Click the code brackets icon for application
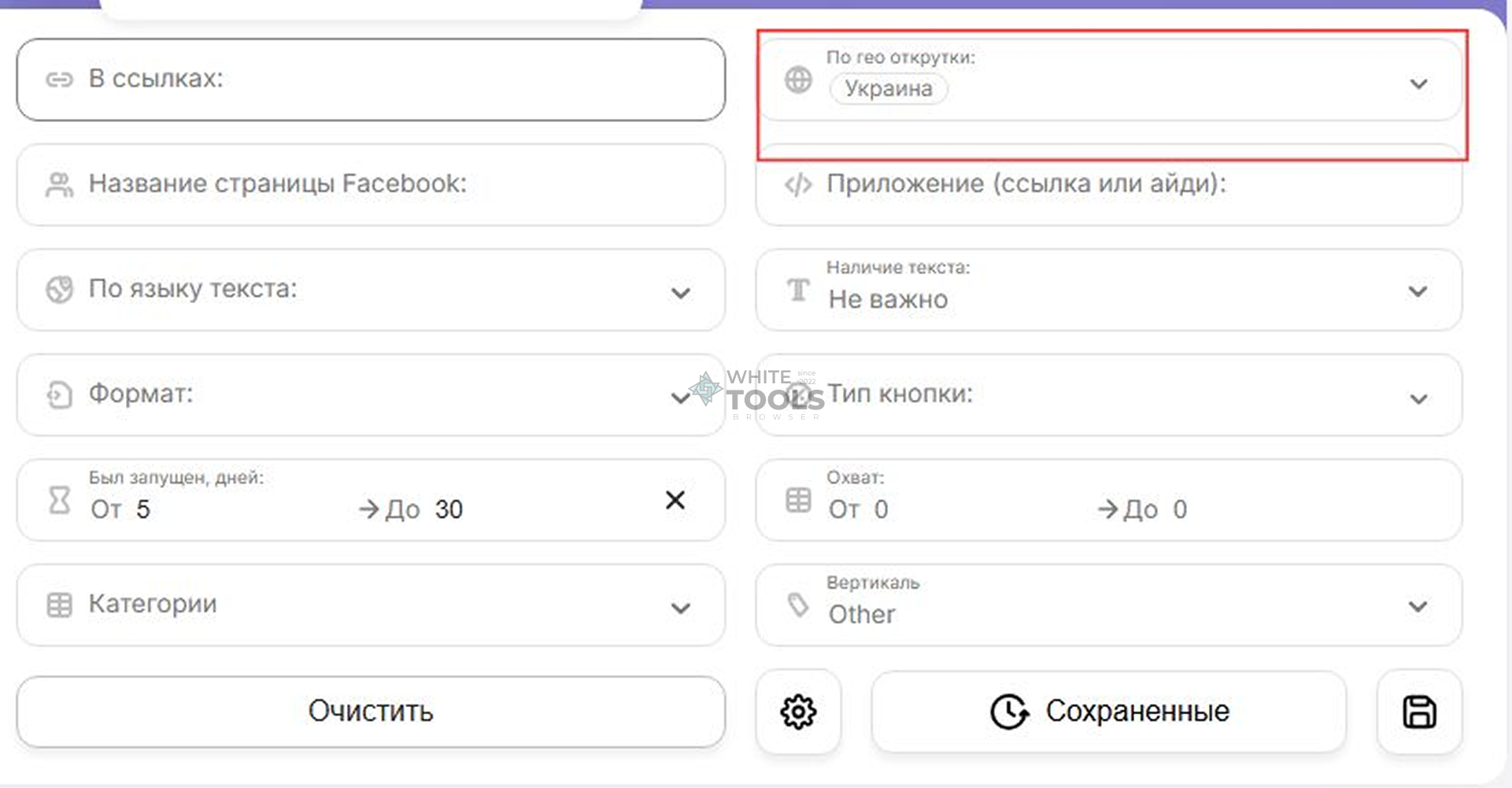This screenshot has height=788, width=1512. pyautogui.click(x=798, y=184)
